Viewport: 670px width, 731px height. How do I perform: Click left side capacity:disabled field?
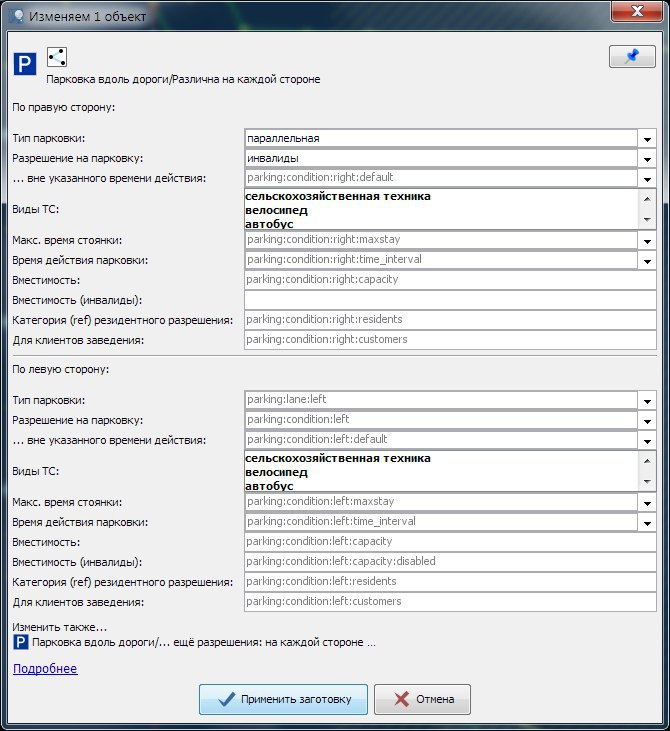tap(450, 562)
